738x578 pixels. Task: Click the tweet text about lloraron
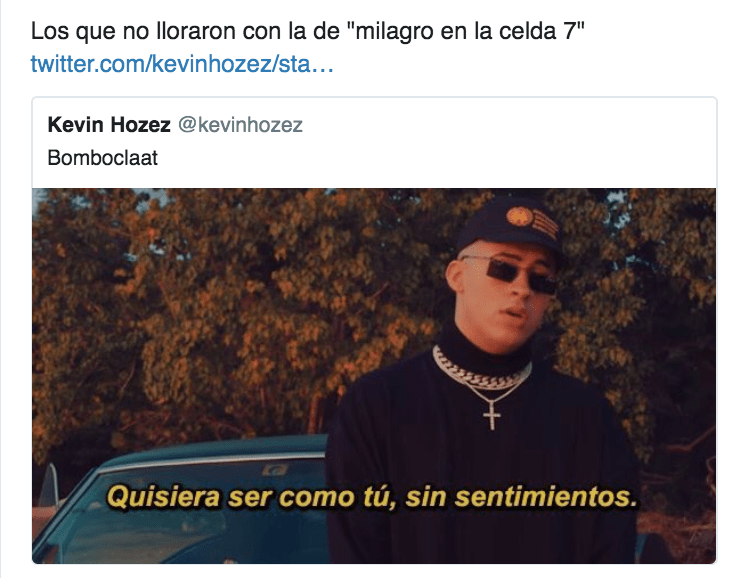pos(308,31)
